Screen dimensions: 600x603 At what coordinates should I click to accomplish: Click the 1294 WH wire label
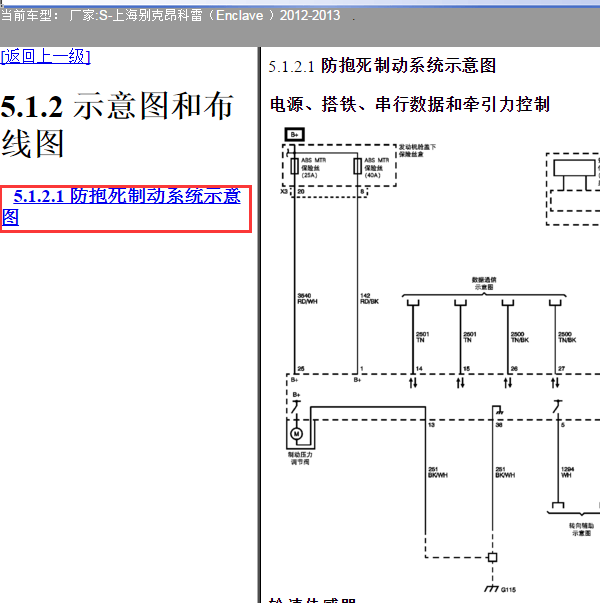click(567, 472)
